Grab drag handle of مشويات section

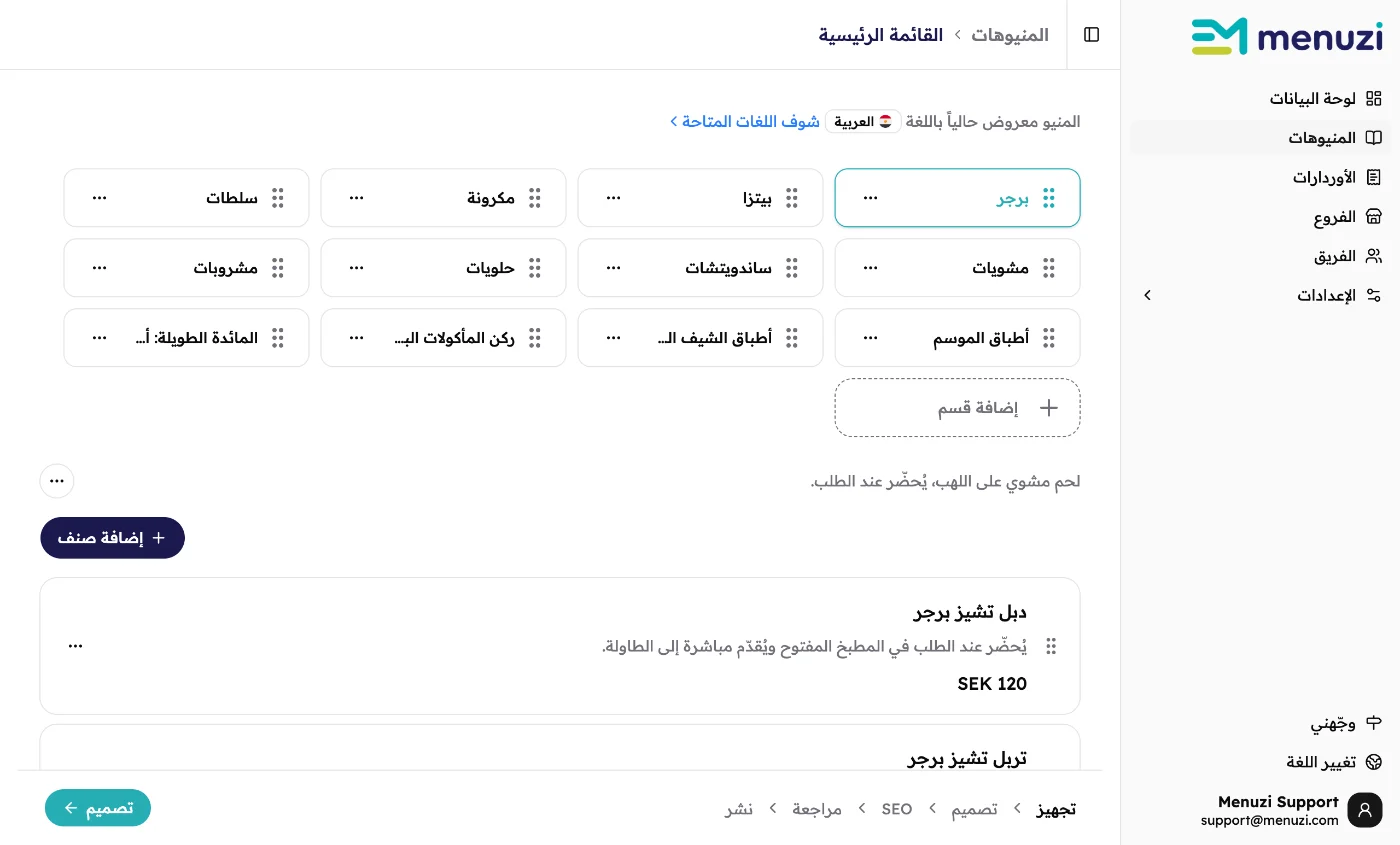(x=1049, y=268)
